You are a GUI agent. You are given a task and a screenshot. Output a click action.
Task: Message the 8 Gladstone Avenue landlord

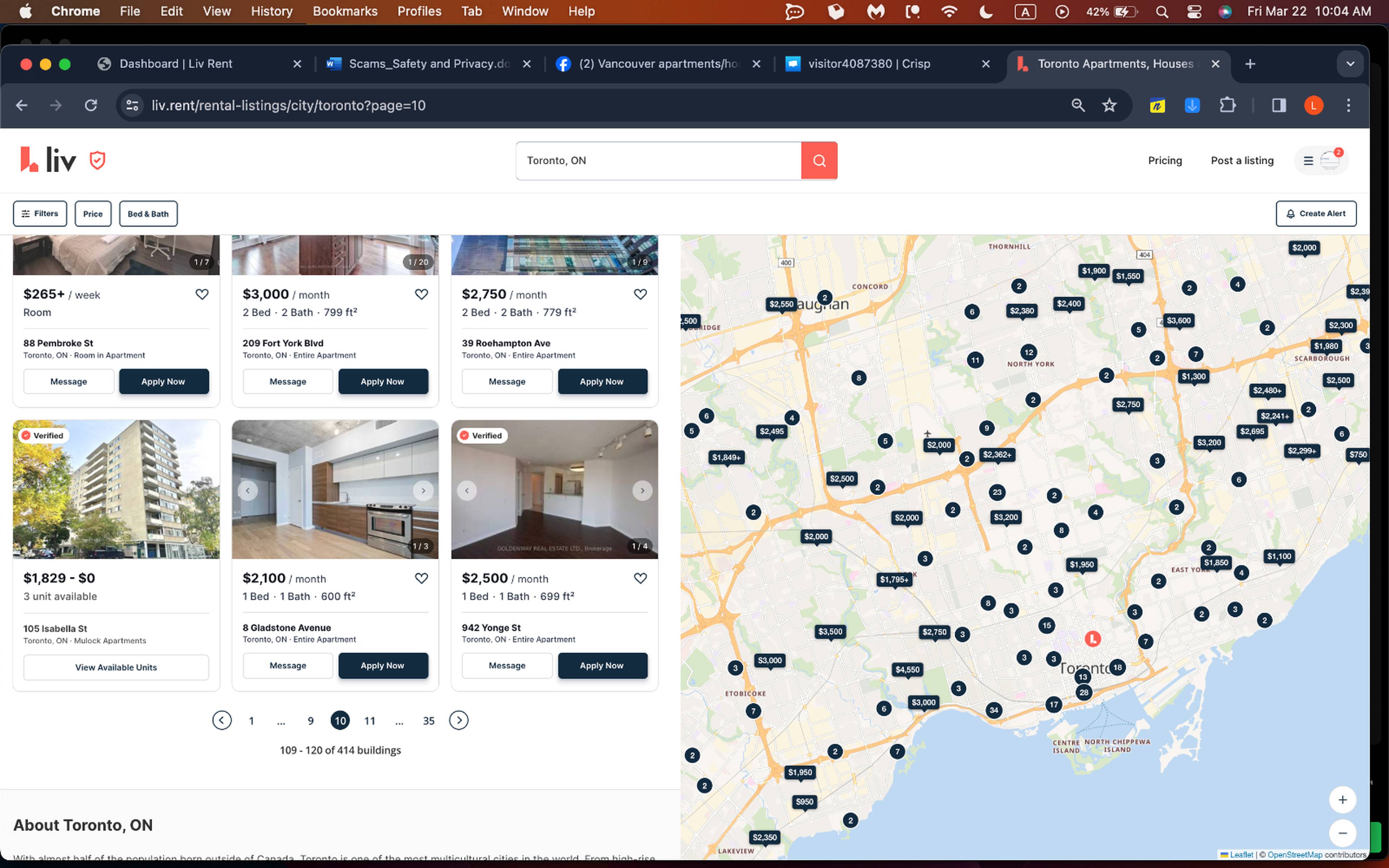click(288, 665)
